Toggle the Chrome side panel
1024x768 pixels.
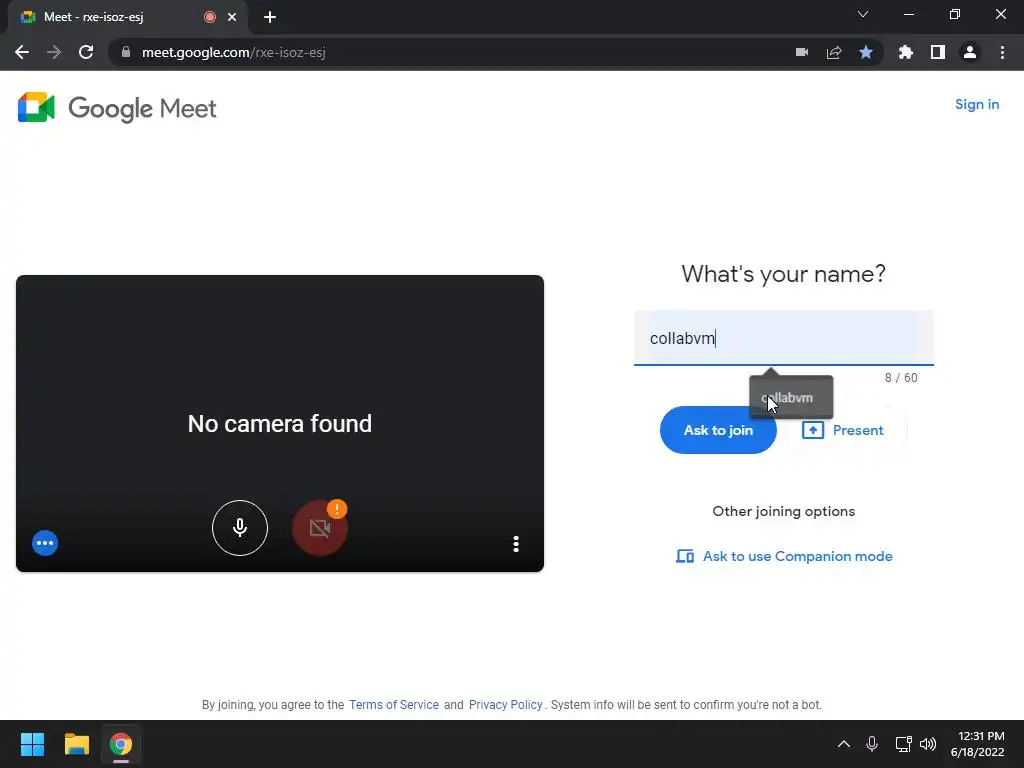tap(938, 52)
